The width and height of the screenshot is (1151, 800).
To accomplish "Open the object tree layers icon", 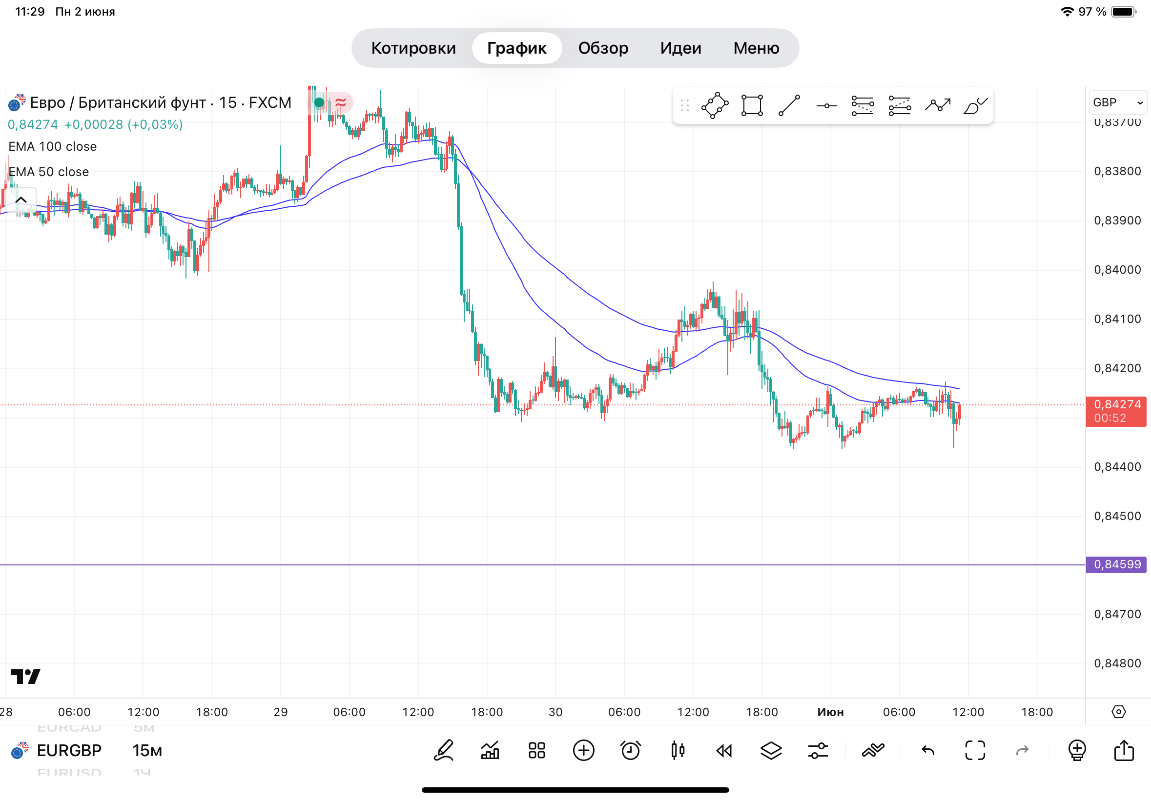I will pyautogui.click(x=771, y=750).
